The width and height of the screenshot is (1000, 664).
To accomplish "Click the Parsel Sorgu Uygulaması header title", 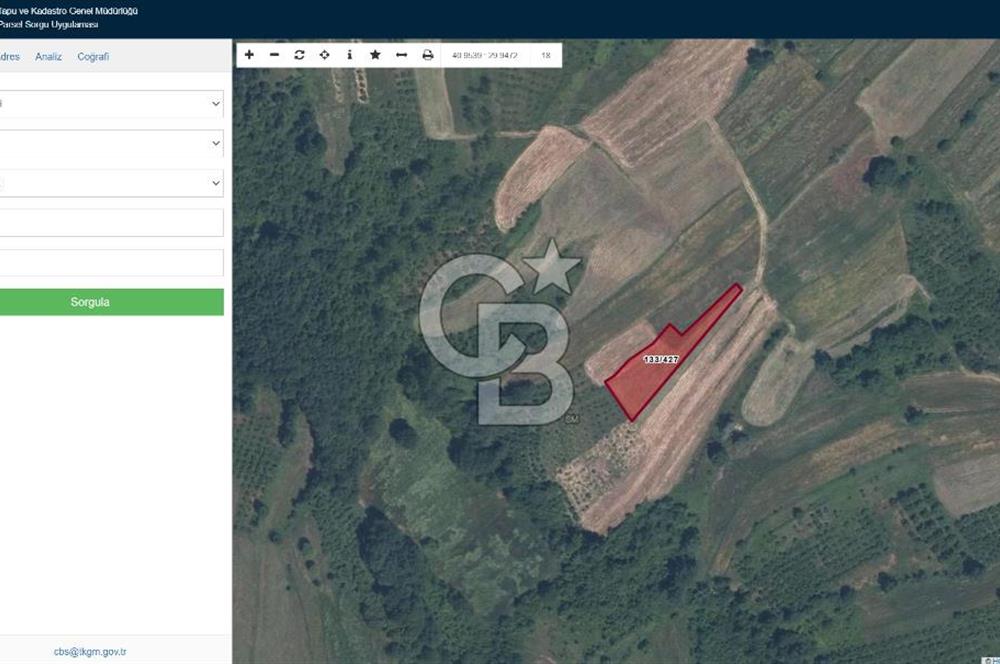I will 48,25.
